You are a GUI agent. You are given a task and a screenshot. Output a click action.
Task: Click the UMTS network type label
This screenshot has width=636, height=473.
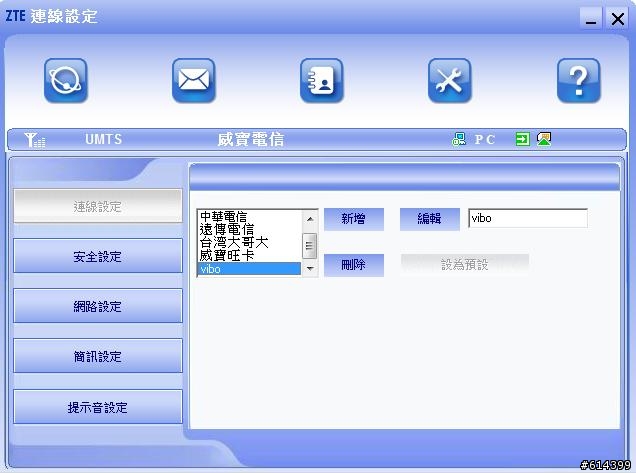point(103,140)
